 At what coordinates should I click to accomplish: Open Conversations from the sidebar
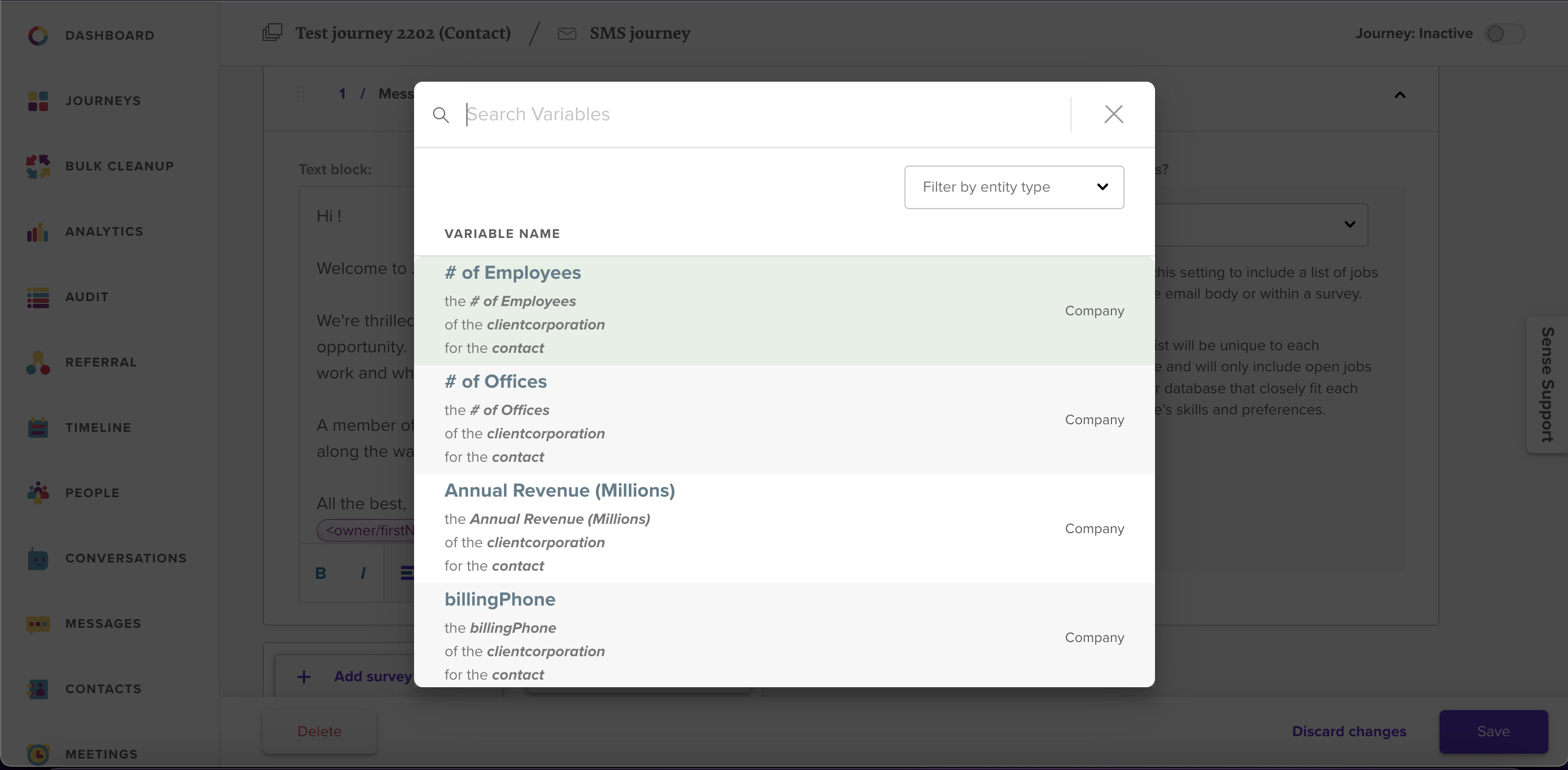[x=126, y=558]
